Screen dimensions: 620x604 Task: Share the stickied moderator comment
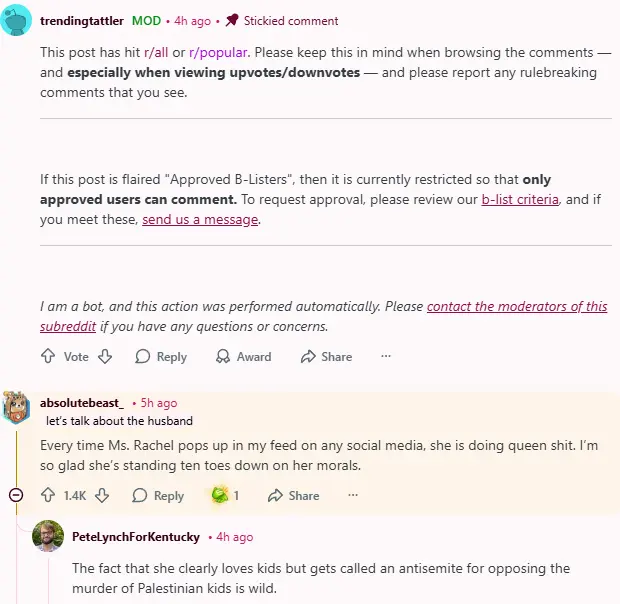coord(326,357)
